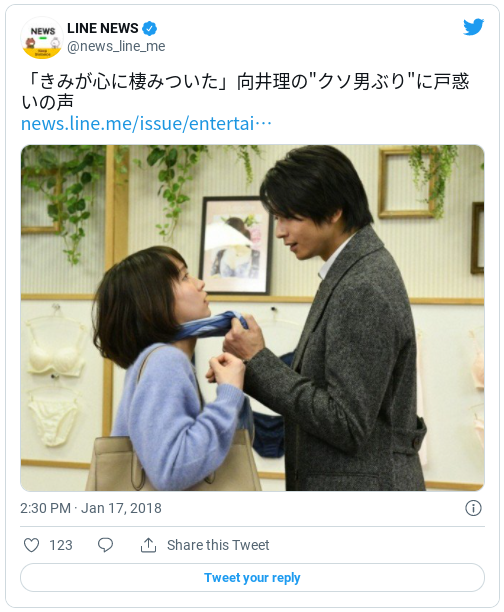Open replies via speech bubble icon
The width and height of the screenshot is (504, 612).
tap(105, 545)
